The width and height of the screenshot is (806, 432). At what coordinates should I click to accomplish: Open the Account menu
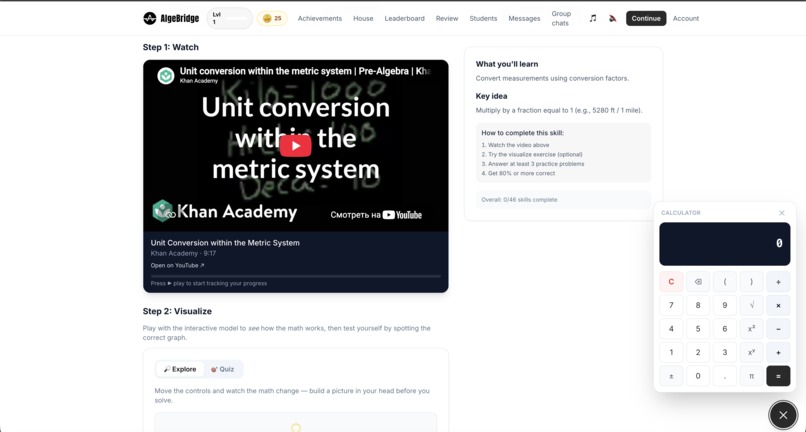(686, 19)
